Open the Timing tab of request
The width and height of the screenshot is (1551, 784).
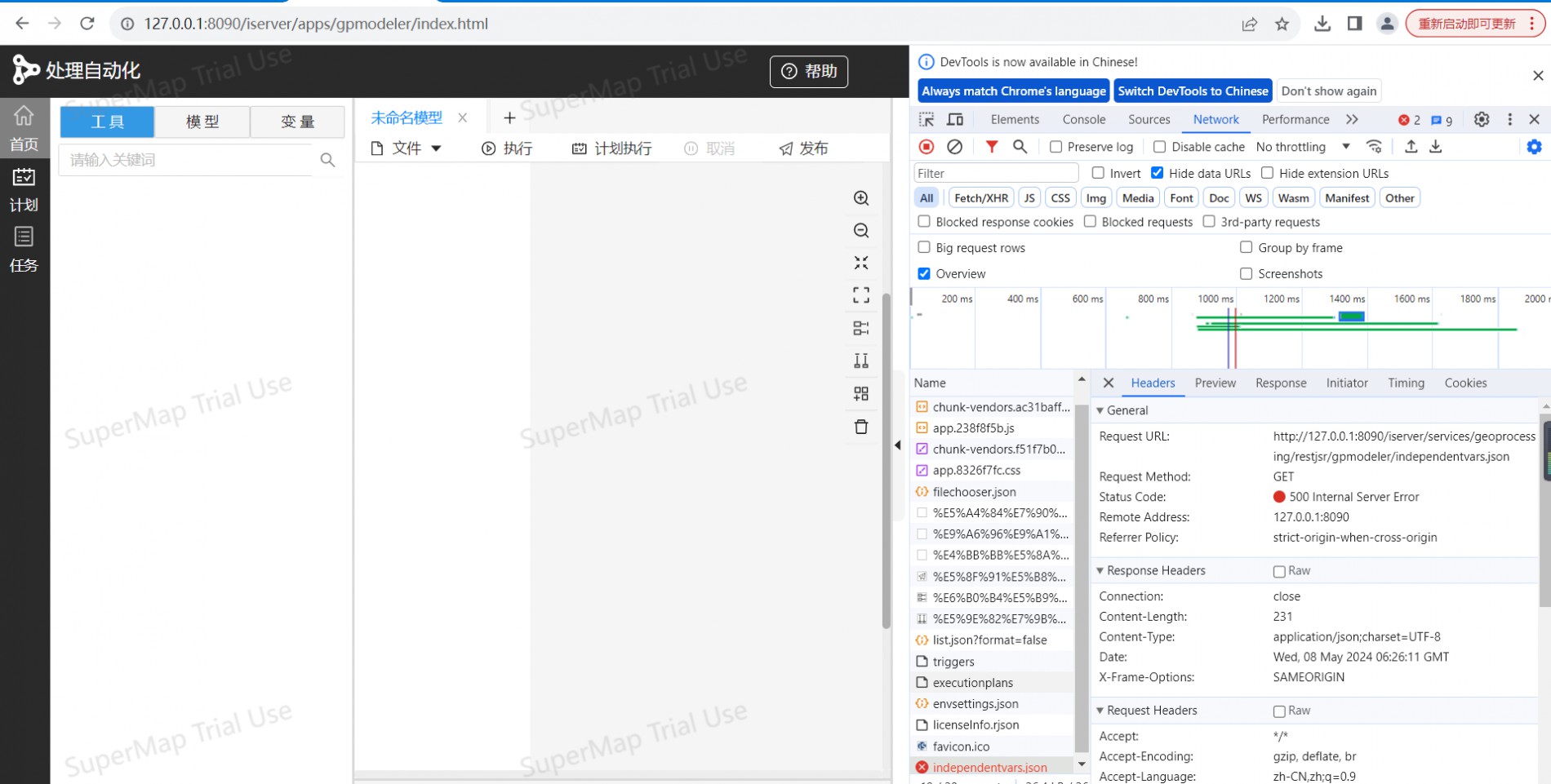[1406, 383]
